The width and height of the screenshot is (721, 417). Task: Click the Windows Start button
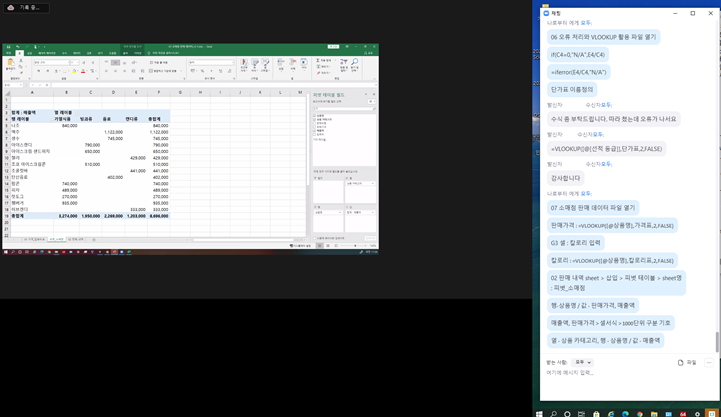point(540,412)
